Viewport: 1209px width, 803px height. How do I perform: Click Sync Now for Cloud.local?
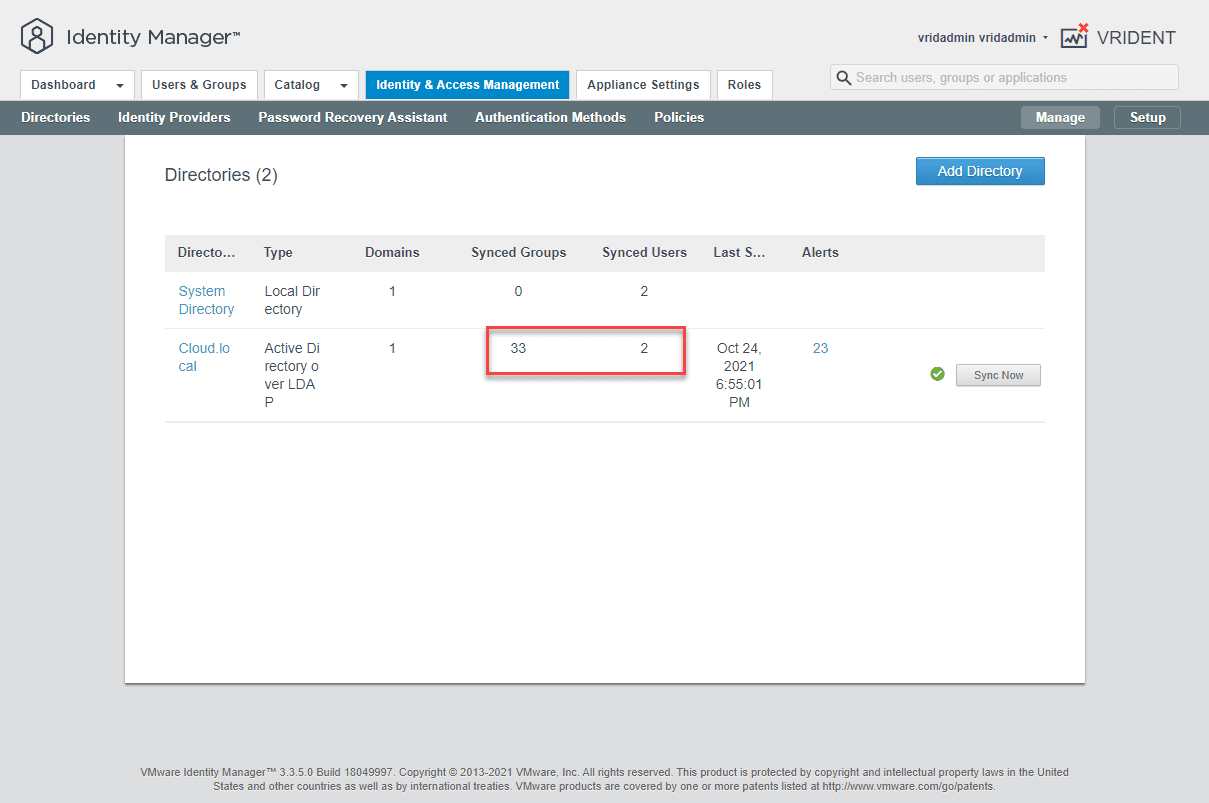(x=998, y=375)
